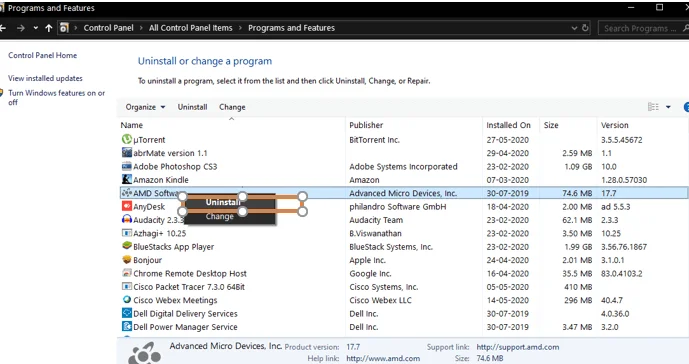
Task: Click the Adobe Photoshop CS3 icon
Action: [127, 166]
